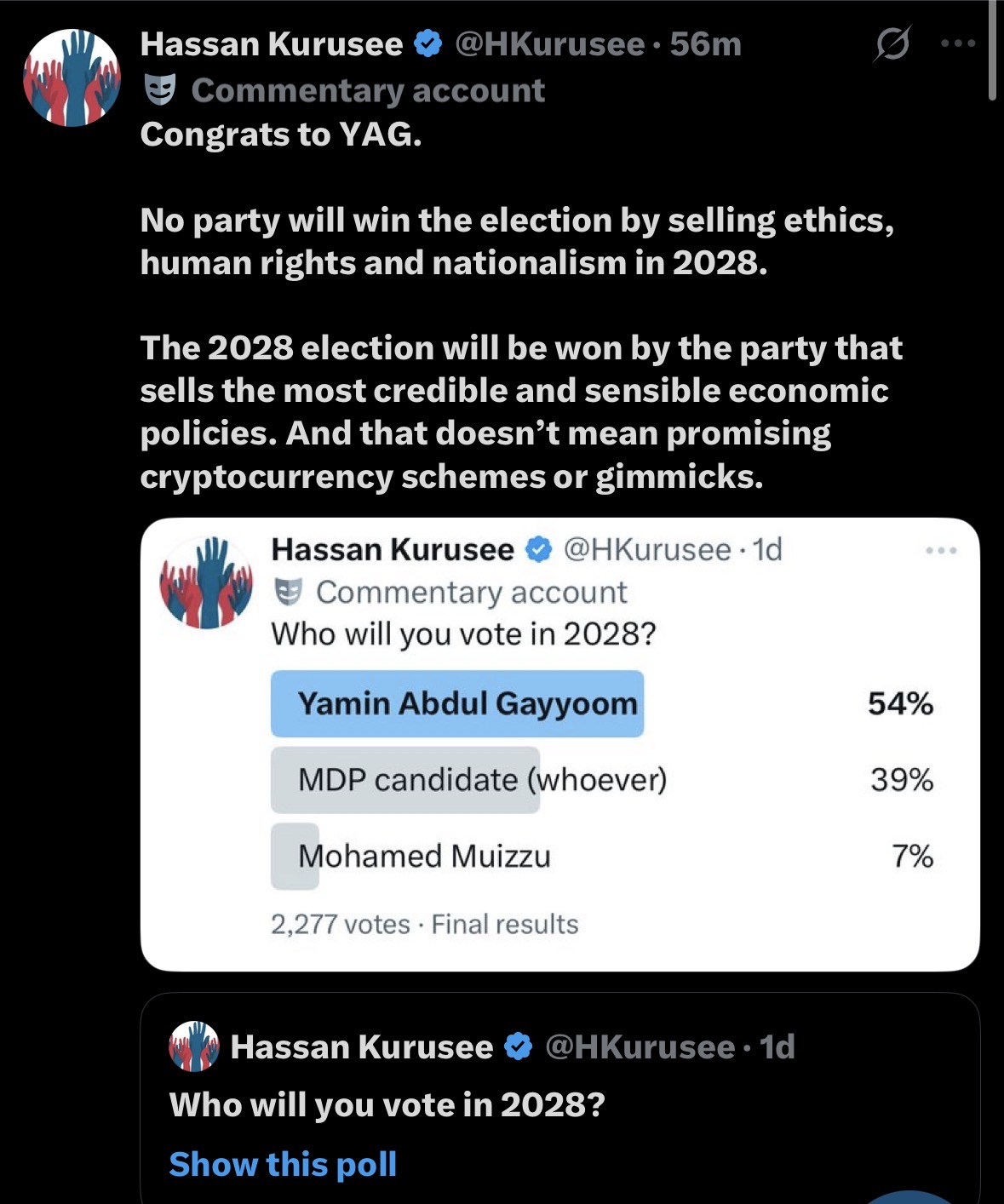This screenshot has height=1204, width=1004.
Task: Tap the verified badge inside the poll screenshot
Action: pyautogui.click(x=538, y=550)
